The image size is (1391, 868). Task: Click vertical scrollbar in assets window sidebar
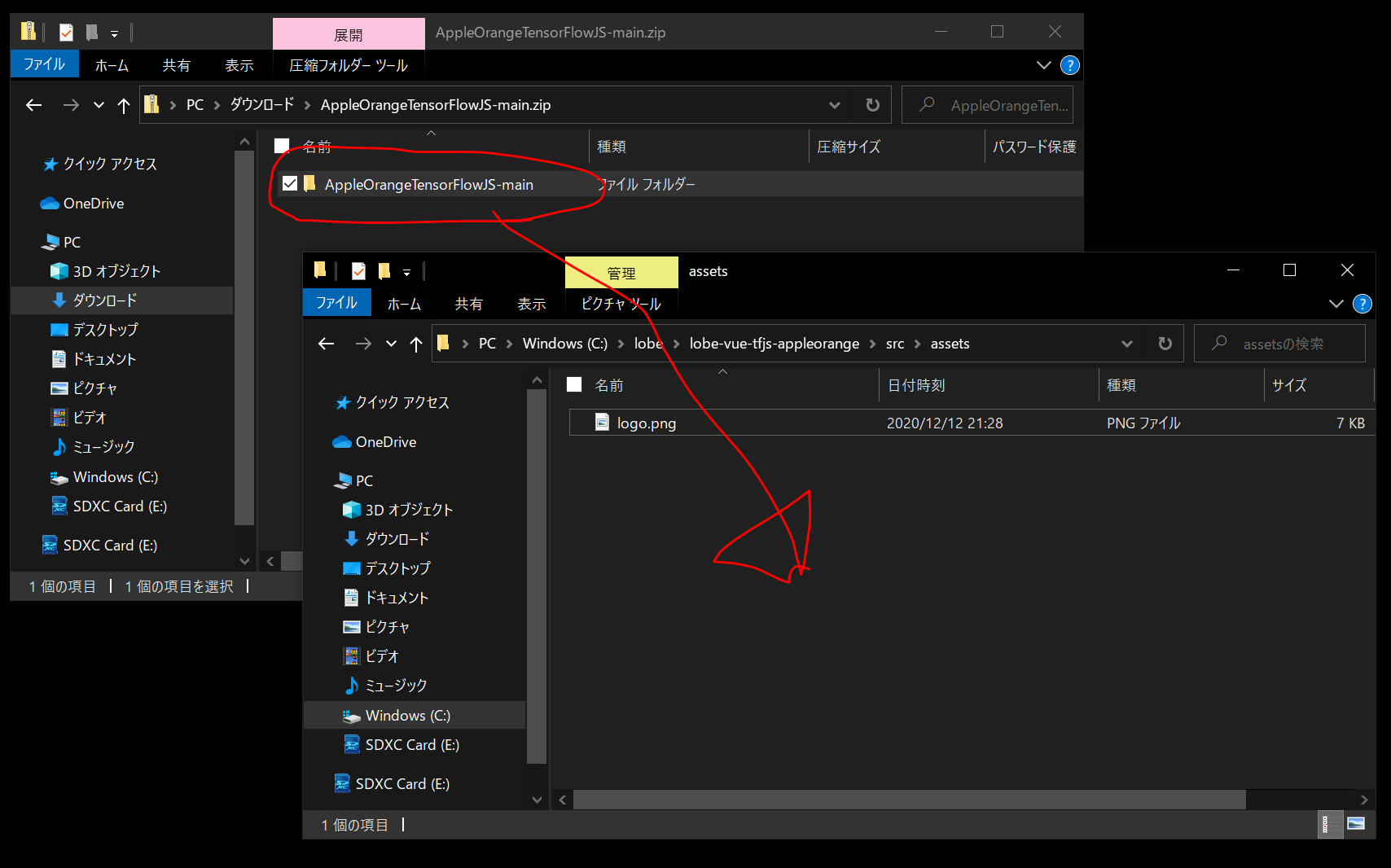[x=536, y=577]
